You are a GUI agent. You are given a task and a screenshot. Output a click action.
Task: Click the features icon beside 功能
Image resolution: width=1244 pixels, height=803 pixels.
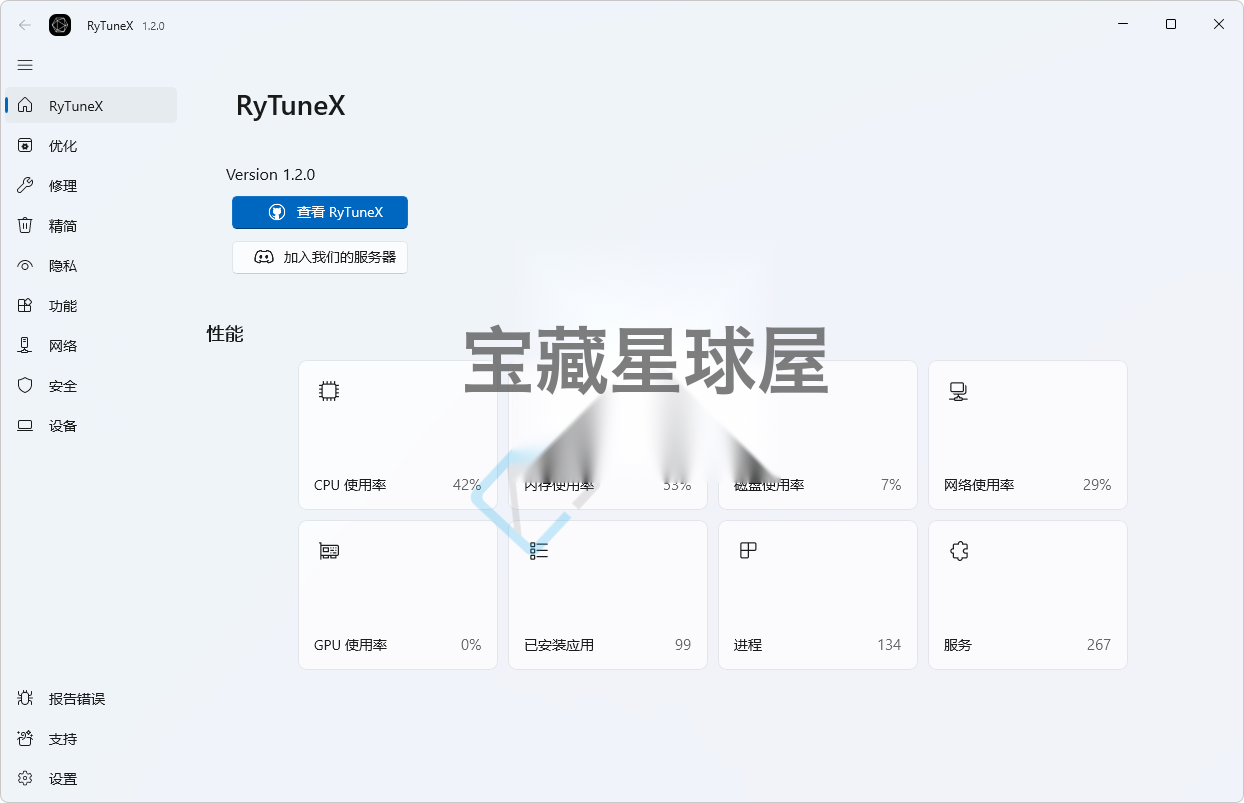point(25,305)
